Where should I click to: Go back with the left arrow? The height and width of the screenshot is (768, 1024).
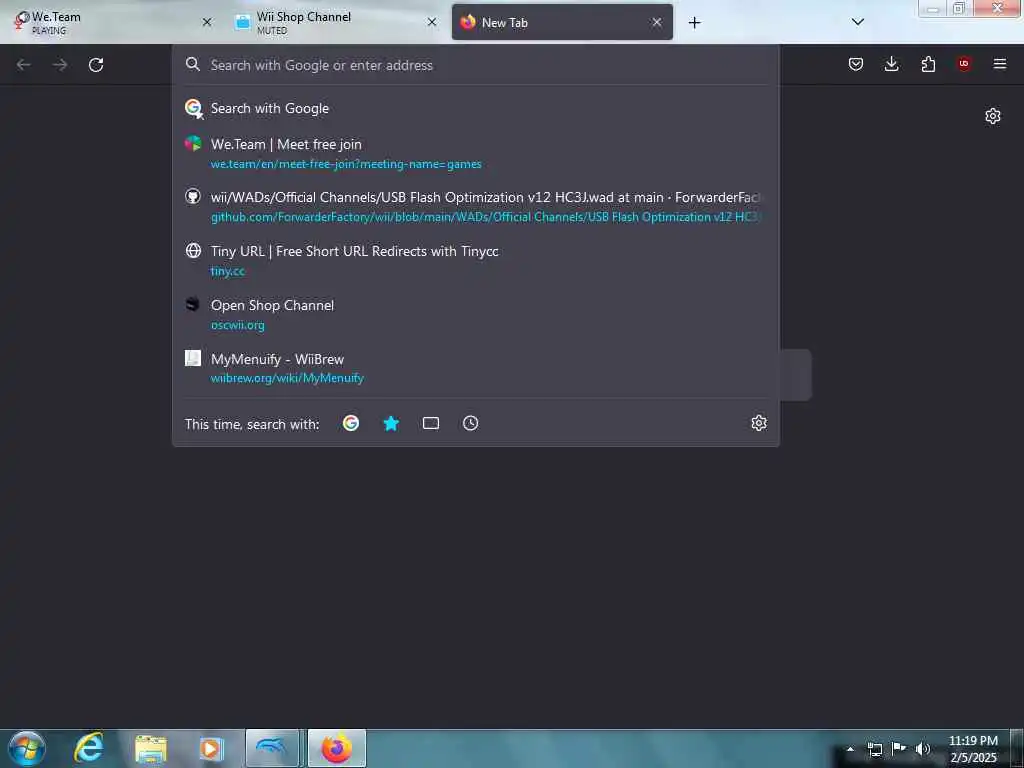[x=24, y=65]
